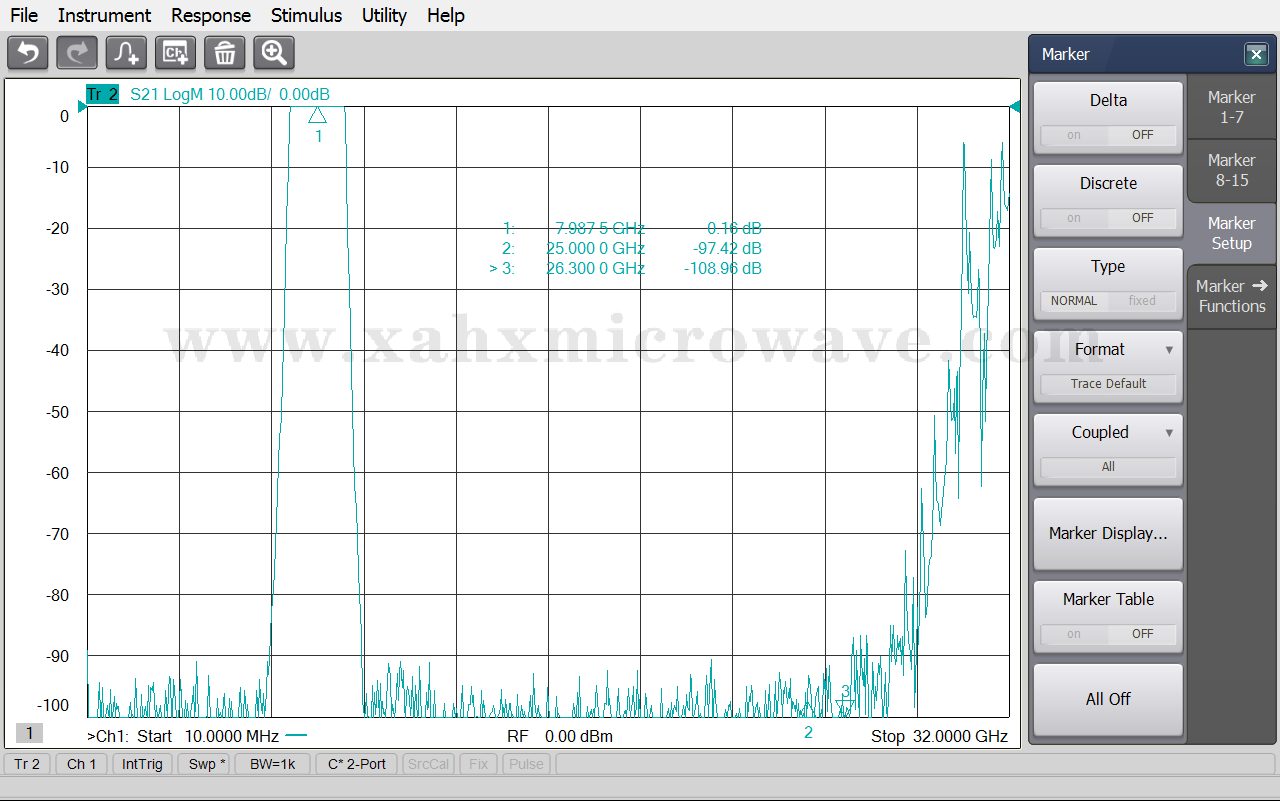Open the Response menu
The height and width of the screenshot is (801, 1280).
tap(211, 15)
